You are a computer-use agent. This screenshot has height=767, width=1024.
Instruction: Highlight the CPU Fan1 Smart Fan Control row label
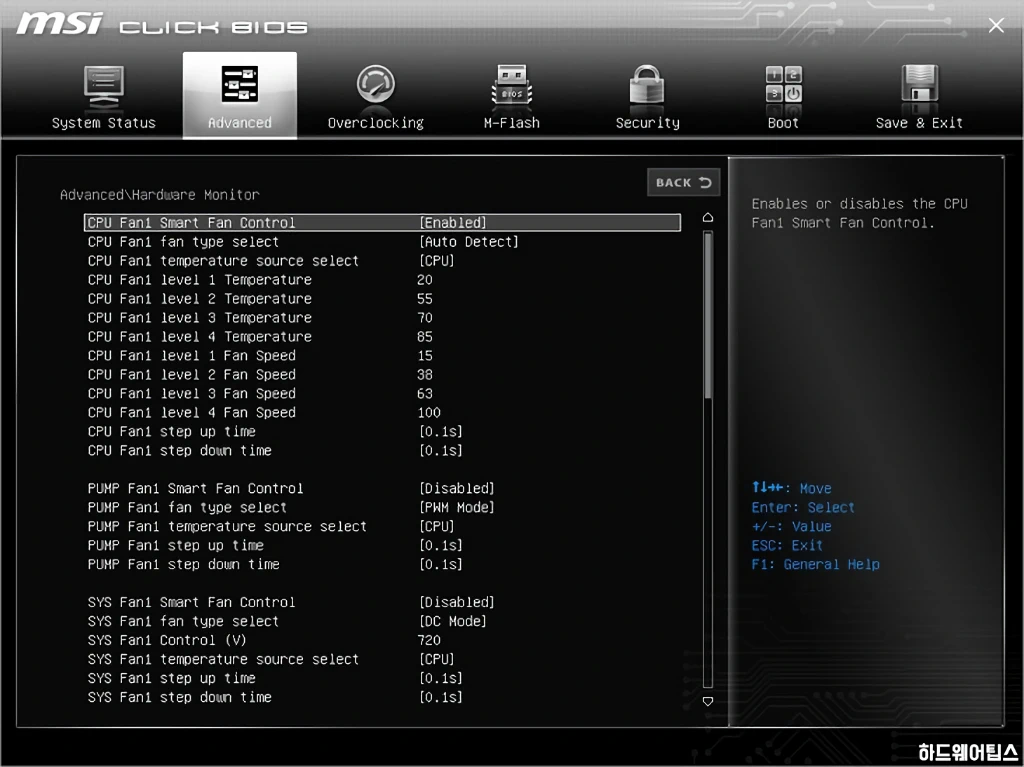point(191,223)
